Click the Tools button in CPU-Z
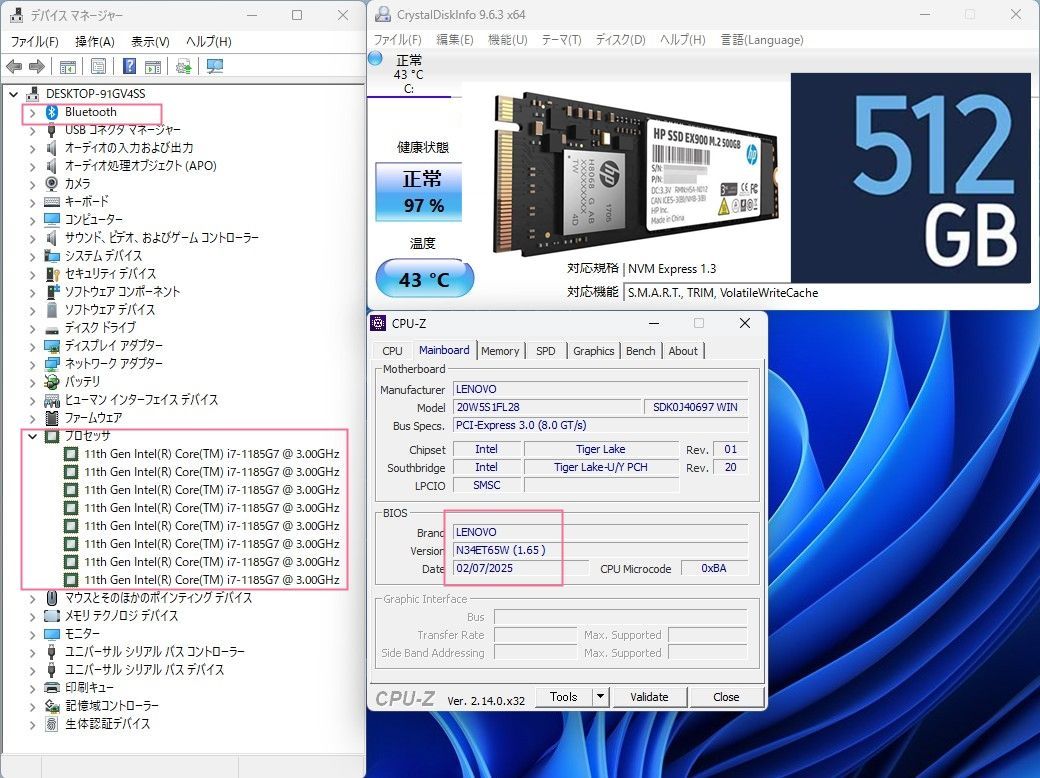The height and width of the screenshot is (778, 1040). click(564, 696)
